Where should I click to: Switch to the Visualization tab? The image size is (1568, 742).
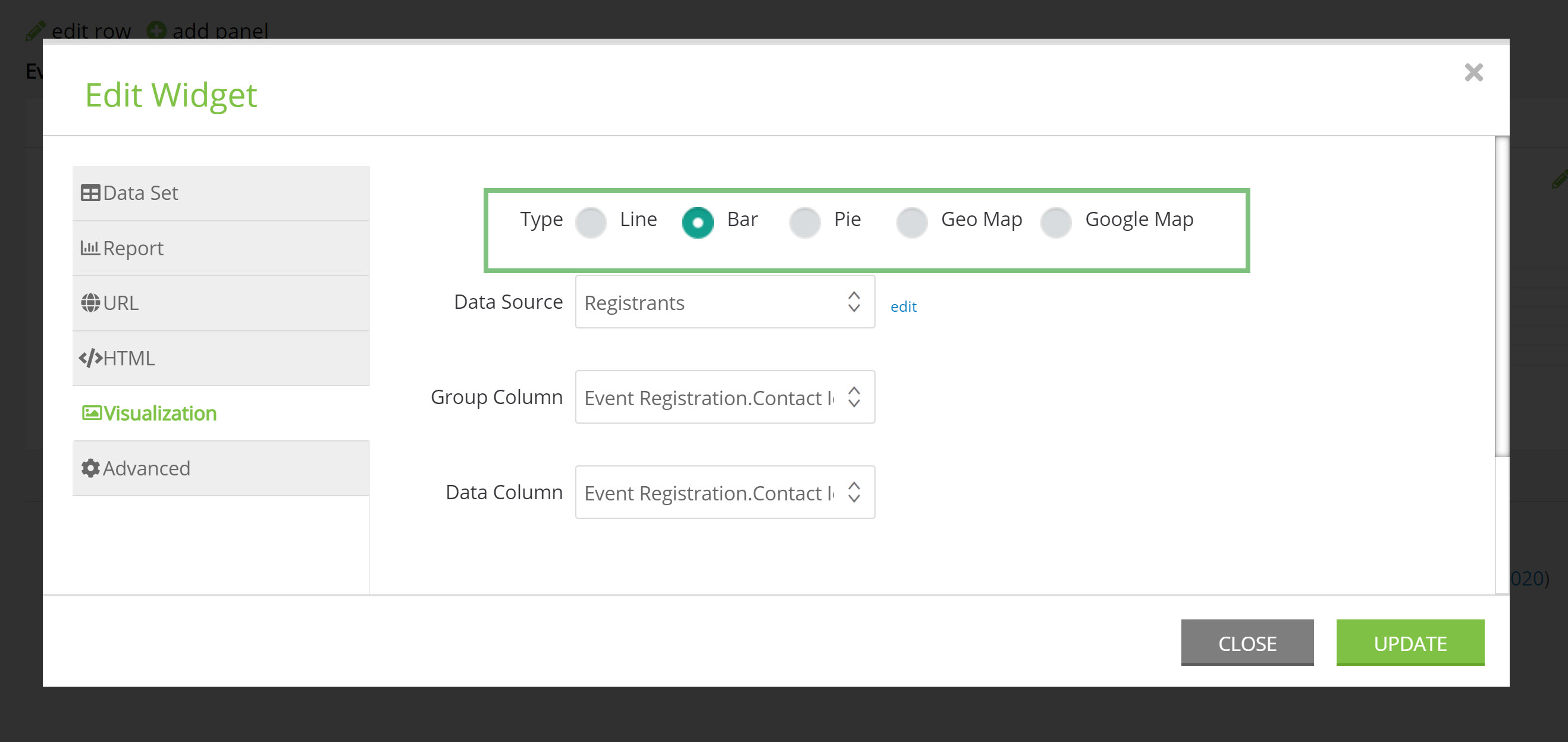(221, 413)
